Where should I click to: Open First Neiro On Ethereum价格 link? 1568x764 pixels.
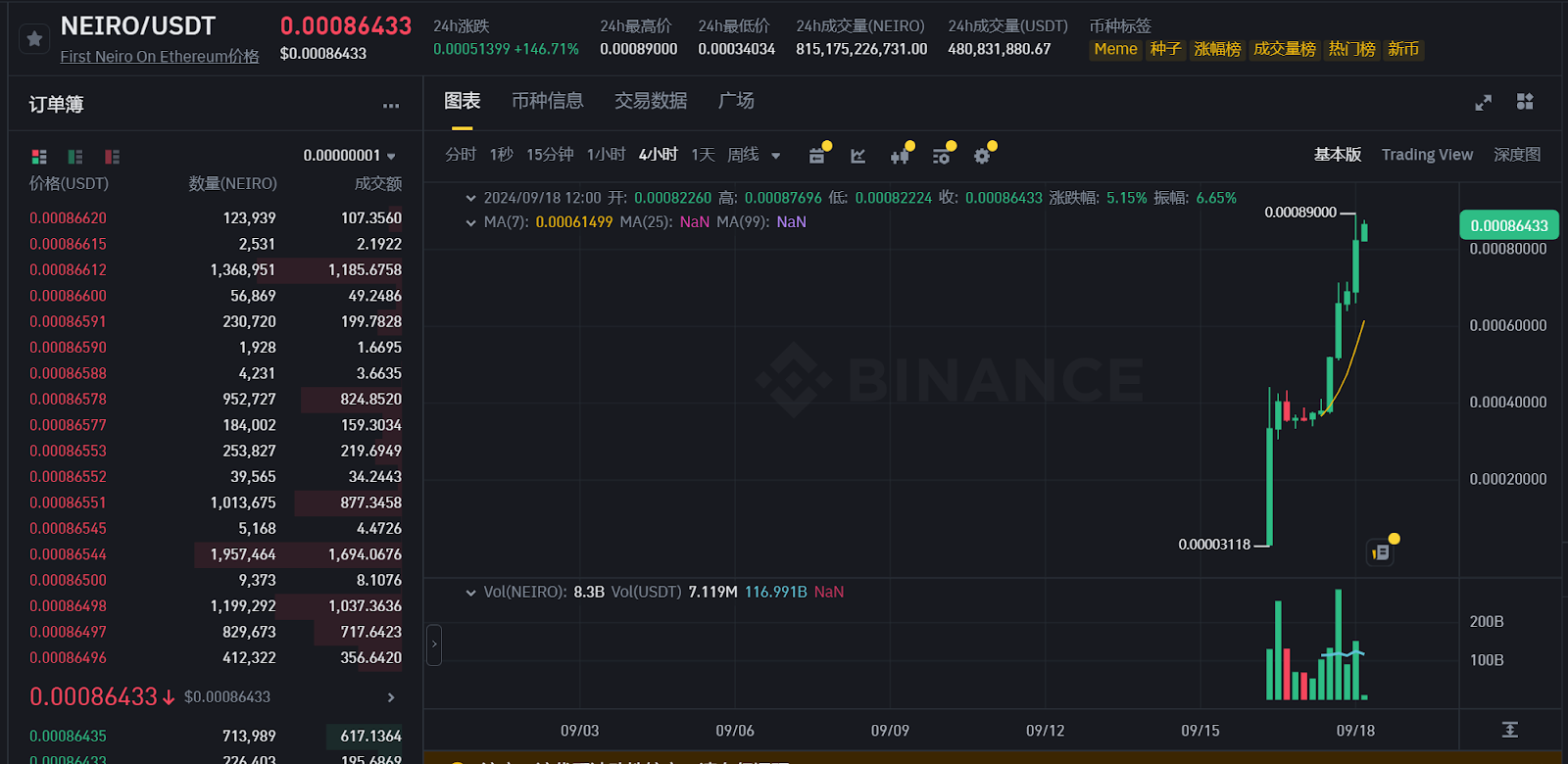[x=160, y=57]
